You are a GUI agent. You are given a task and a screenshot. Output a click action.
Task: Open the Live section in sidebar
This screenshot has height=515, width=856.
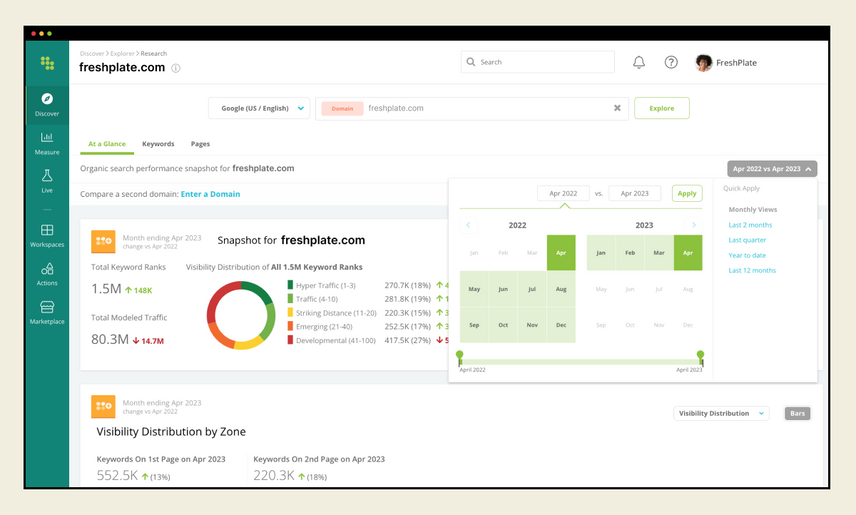[47, 181]
